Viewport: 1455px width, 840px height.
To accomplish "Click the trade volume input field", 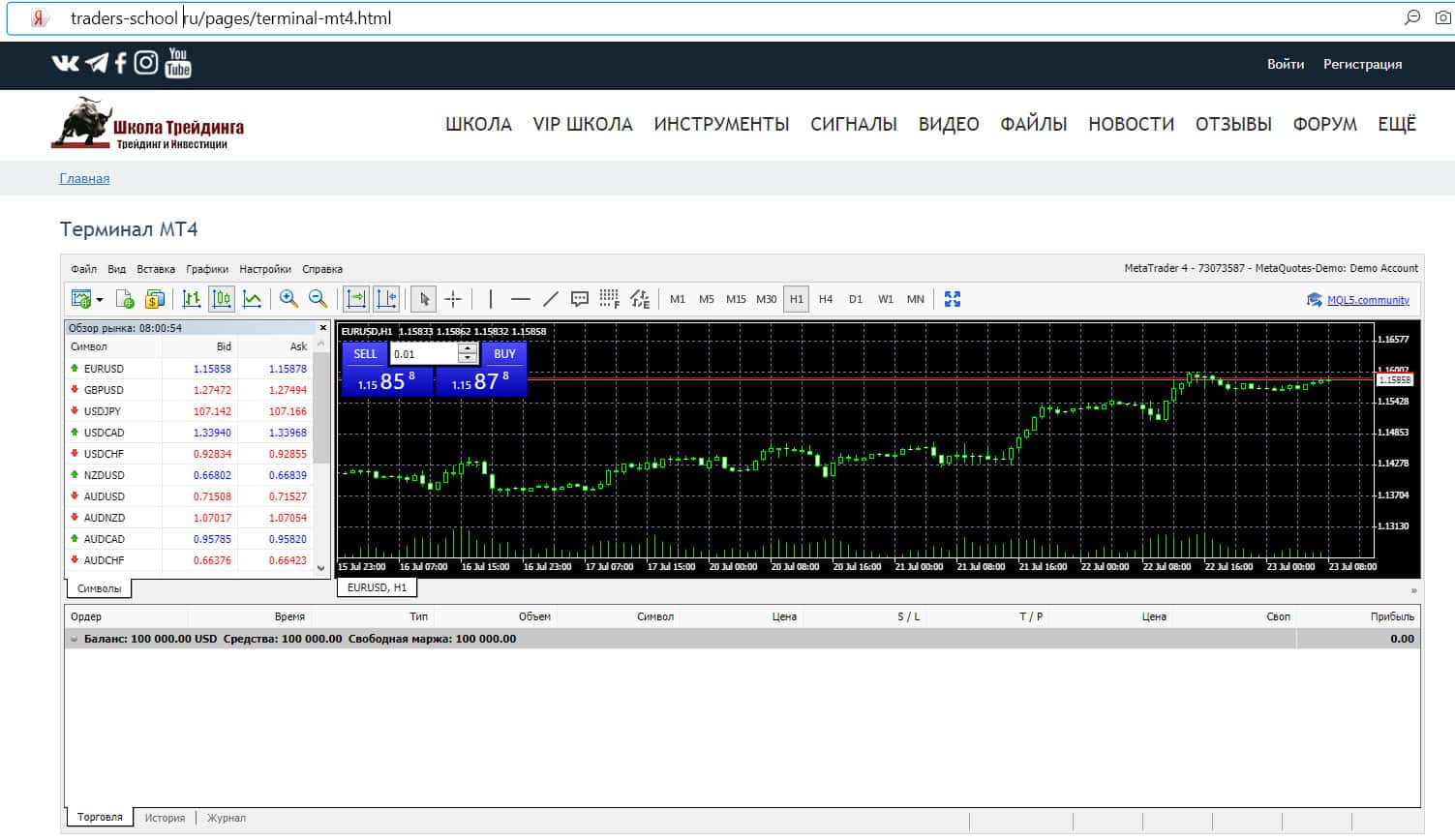I will coord(423,354).
